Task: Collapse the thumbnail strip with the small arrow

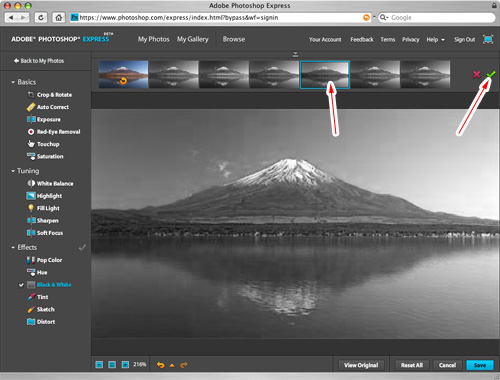Action: (295, 54)
